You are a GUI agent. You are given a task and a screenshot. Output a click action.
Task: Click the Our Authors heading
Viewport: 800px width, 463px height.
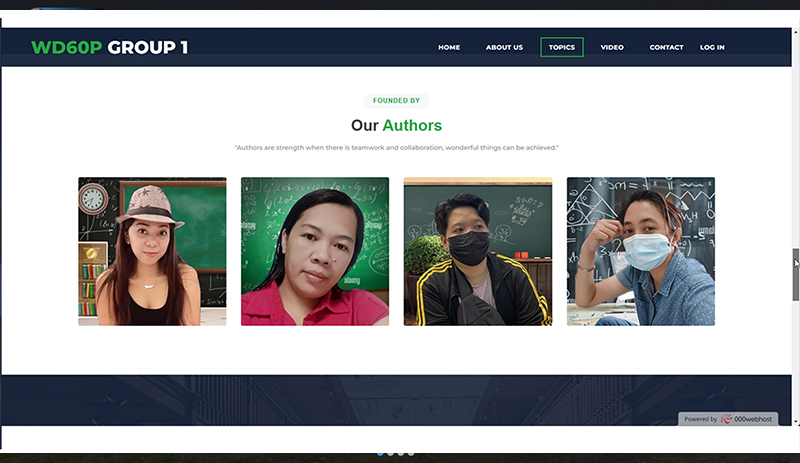tap(396, 126)
